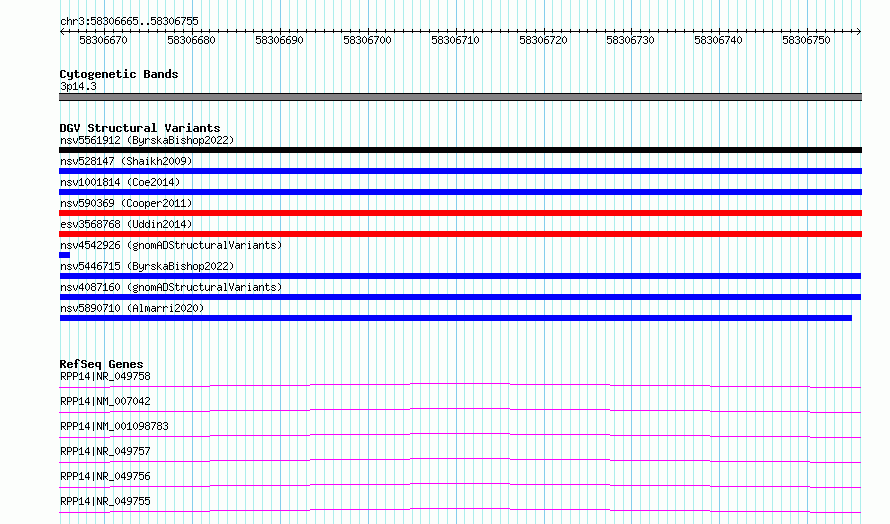Click the gray 3p14.3 cytogenetic band bar

[x=460, y=97]
